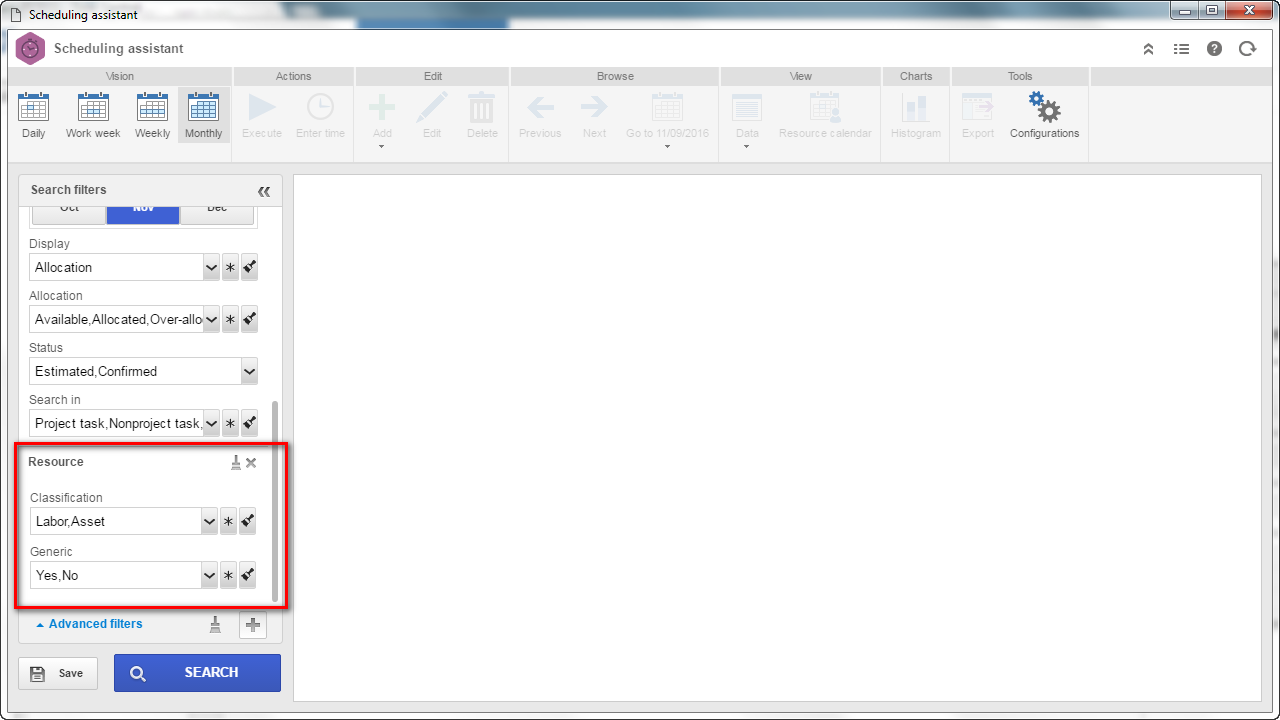
Task: Toggle the Monthly view button
Action: click(x=204, y=115)
